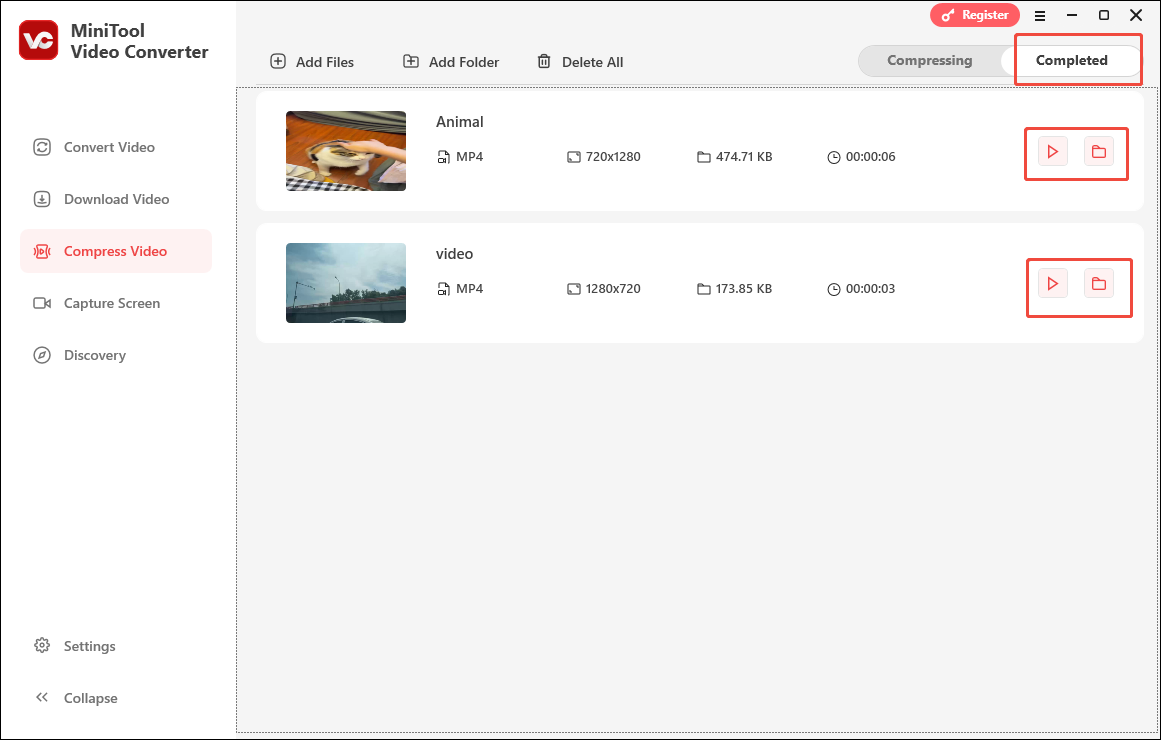Click the Animal video thumbnail
Viewport: 1161px width, 740px height.
pos(346,151)
